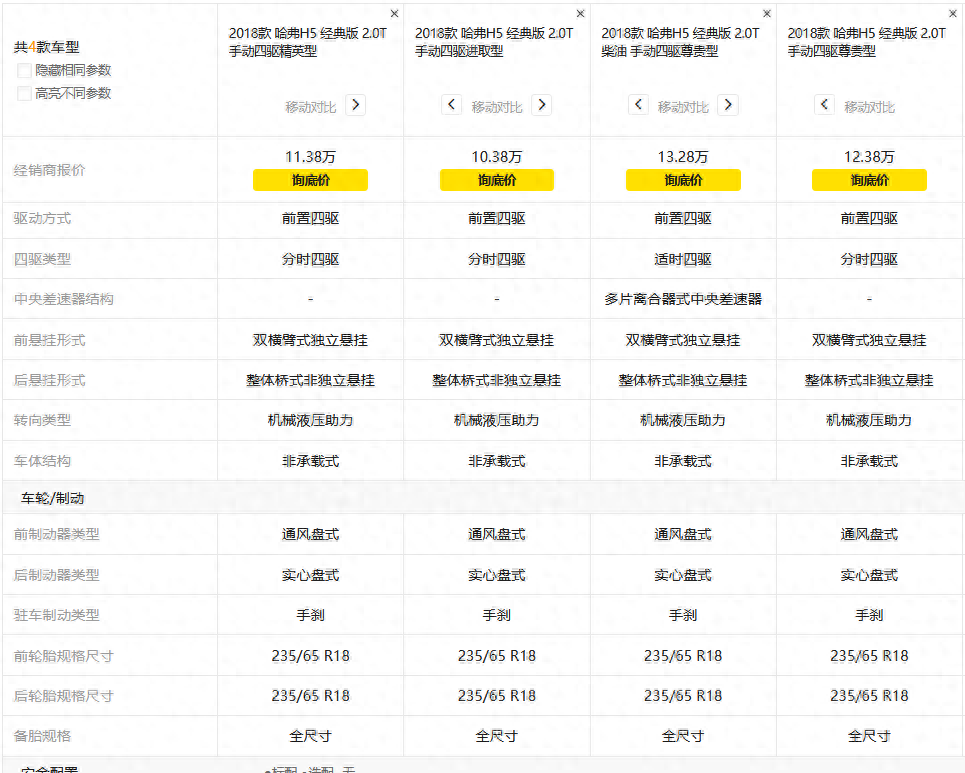
Task: Remove the 柴油 手动四驱尊贵型 column
Action: tap(767, 14)
